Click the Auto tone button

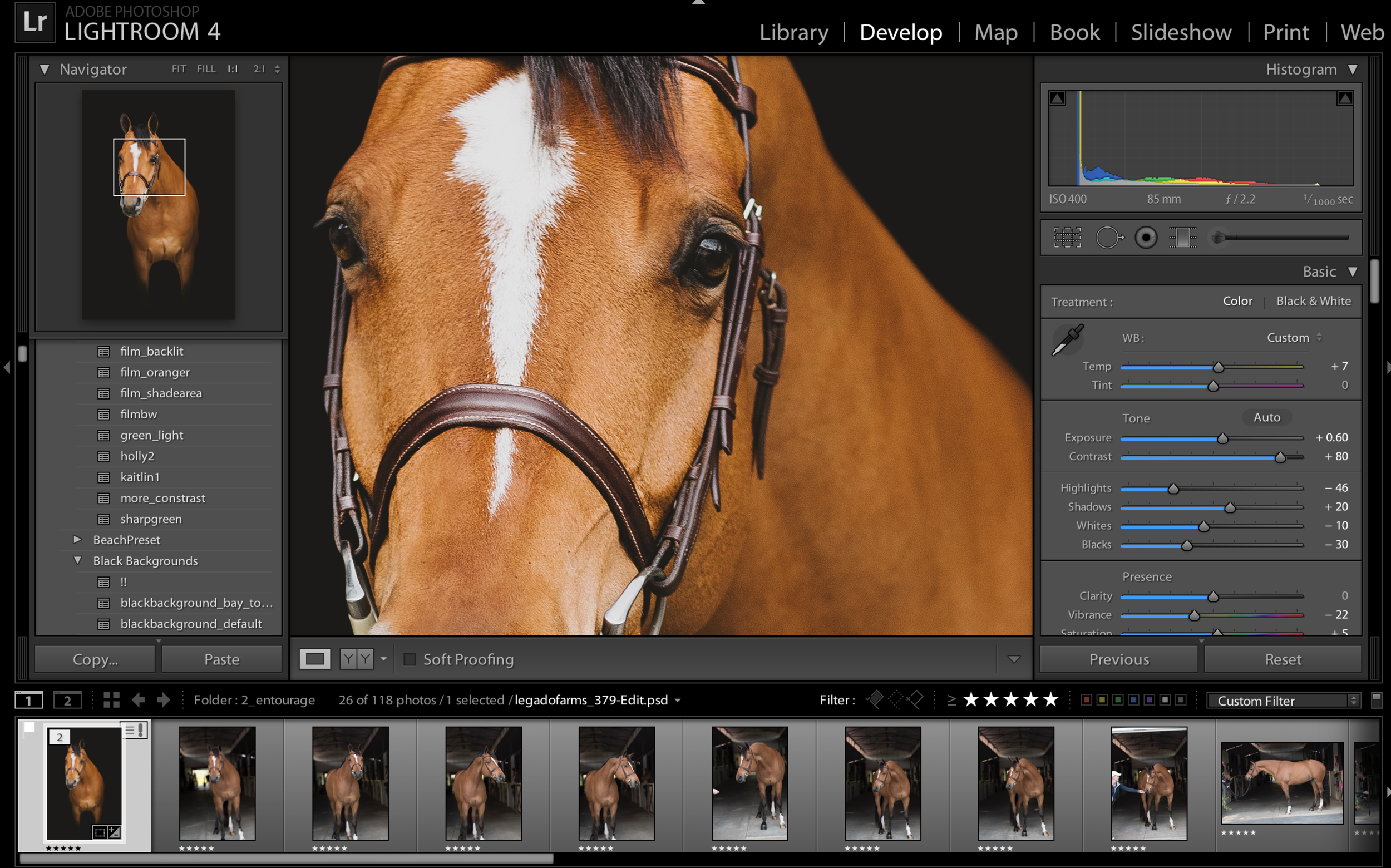tap(1266, 417)
